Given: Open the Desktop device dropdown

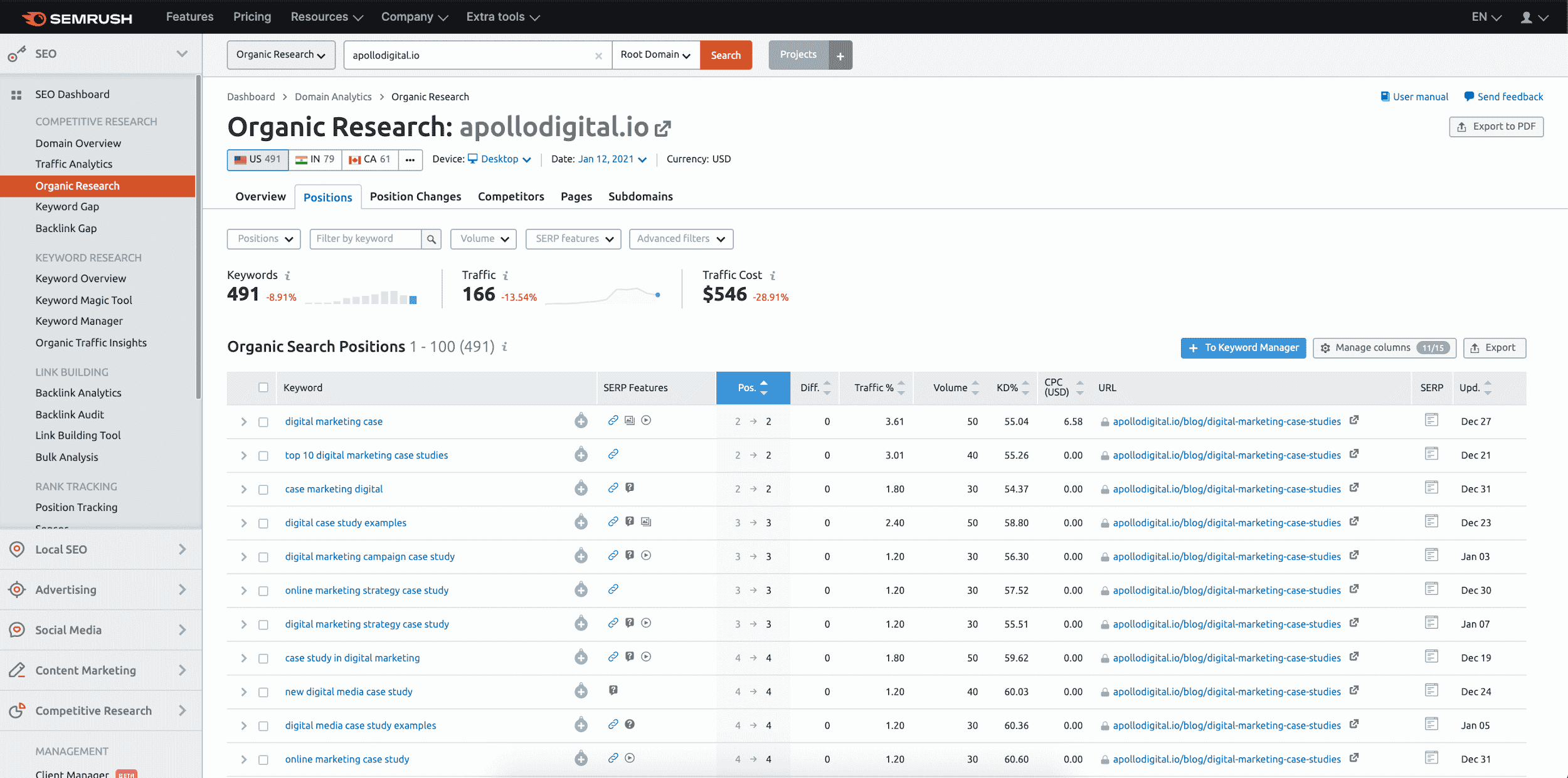Looking at the screenshot, I should pos(500,159).
